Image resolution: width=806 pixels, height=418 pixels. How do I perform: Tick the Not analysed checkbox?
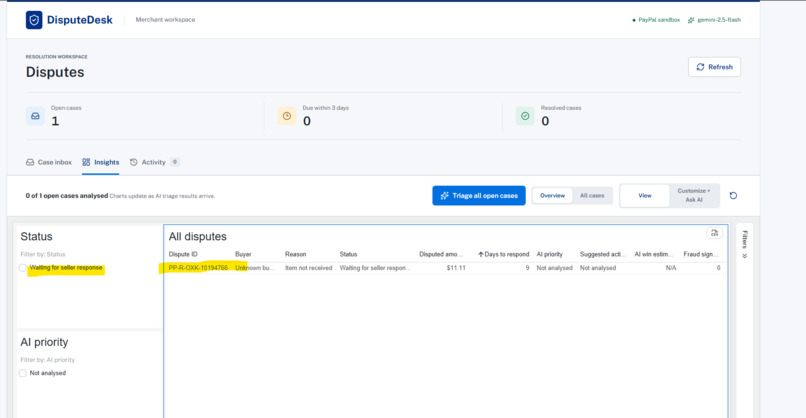(23, 373)
